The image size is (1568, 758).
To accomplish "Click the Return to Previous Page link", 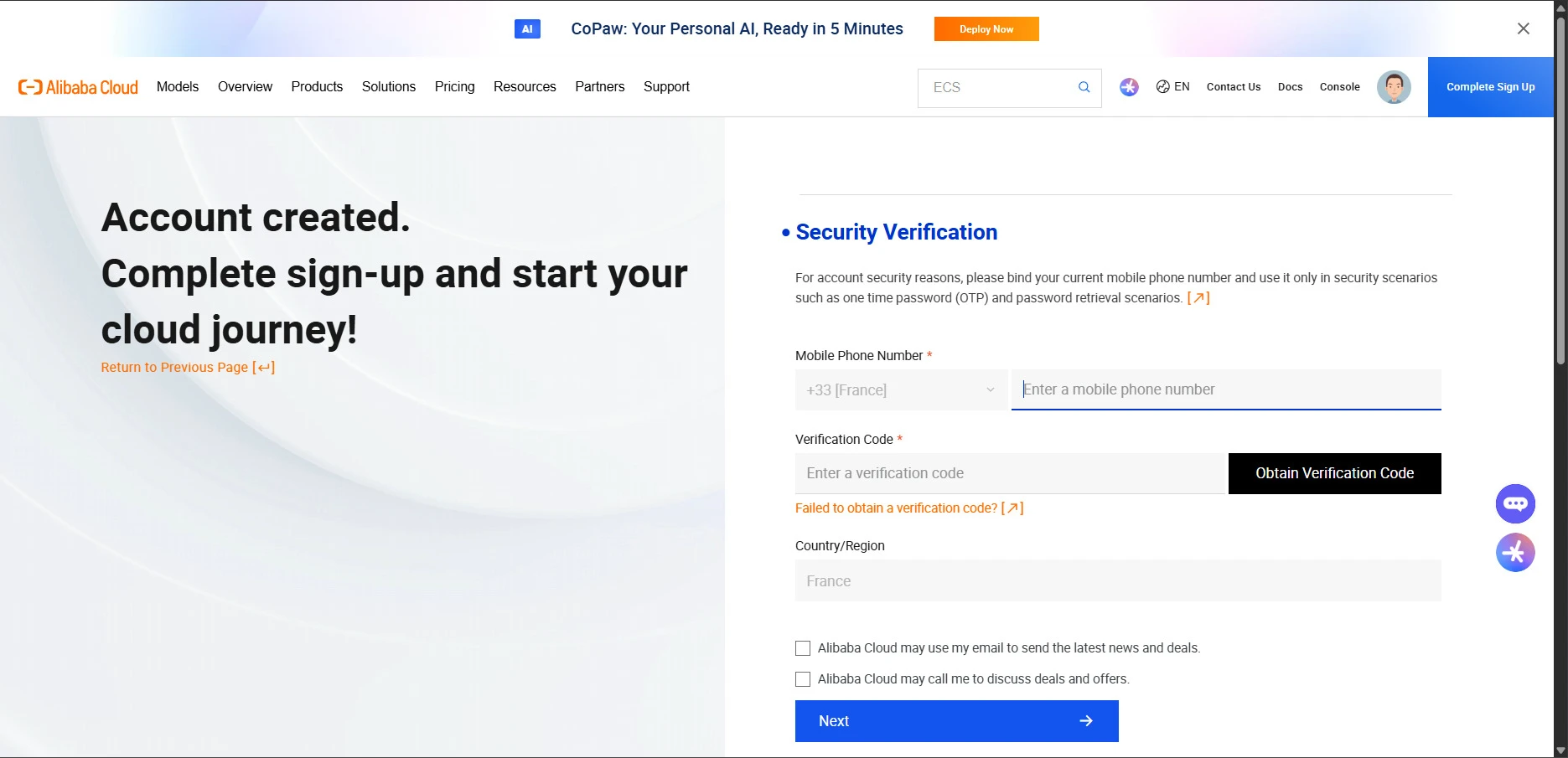I will click(x=188, y=367).
